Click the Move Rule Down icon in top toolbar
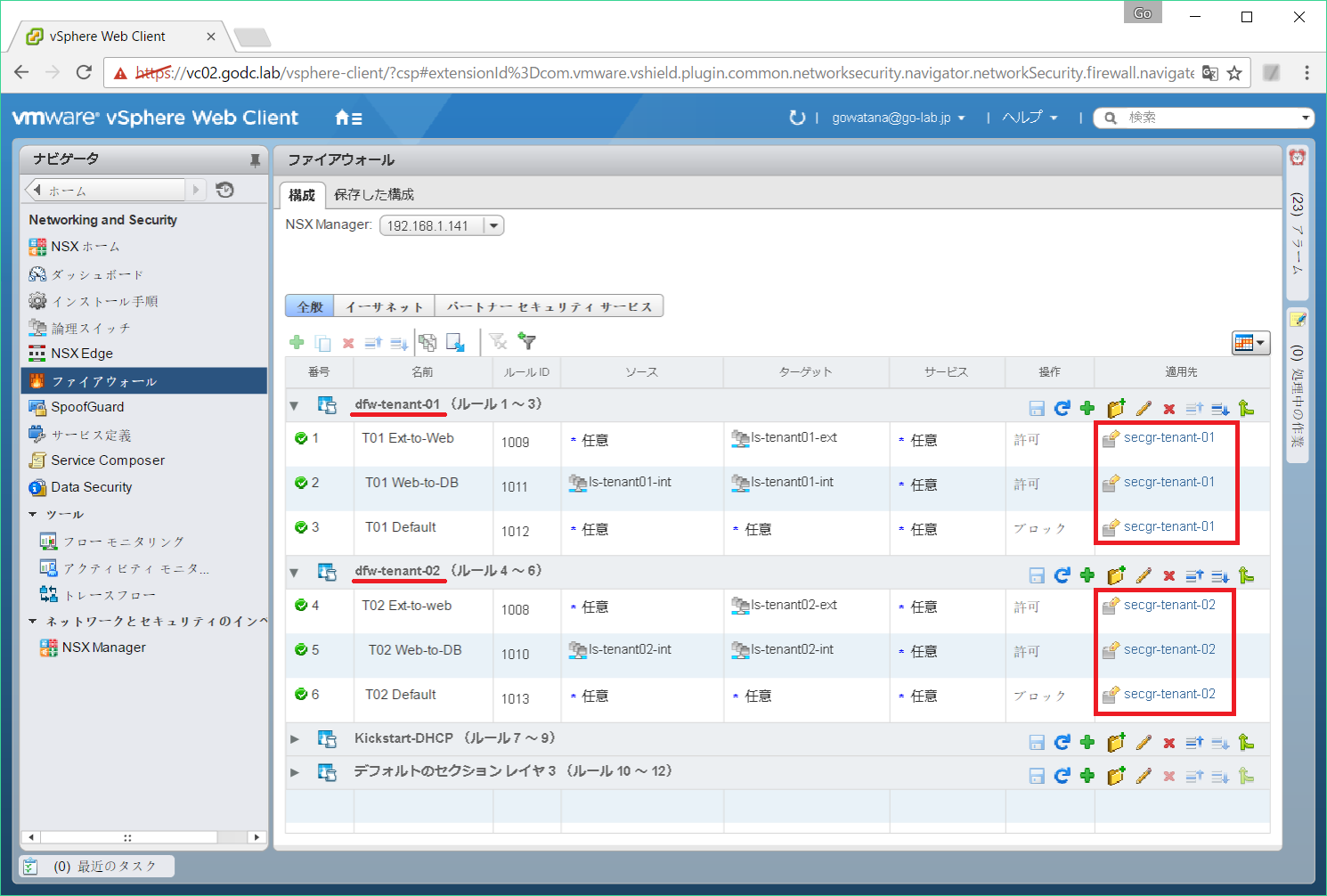Viewport: 1327px width, 896px height. (399, 343)
